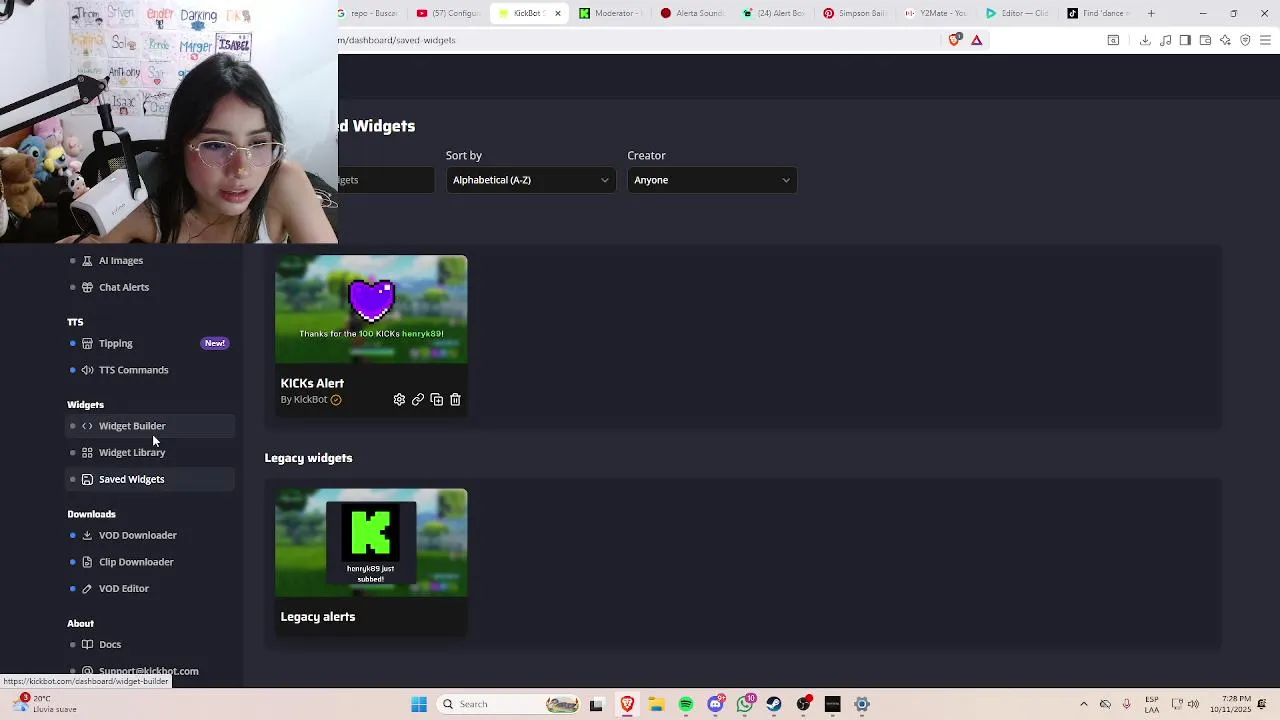Close the KickBot browser tab
Image resolution: width=1280 pixels, height=720 pixels.
tap(558, 13)
